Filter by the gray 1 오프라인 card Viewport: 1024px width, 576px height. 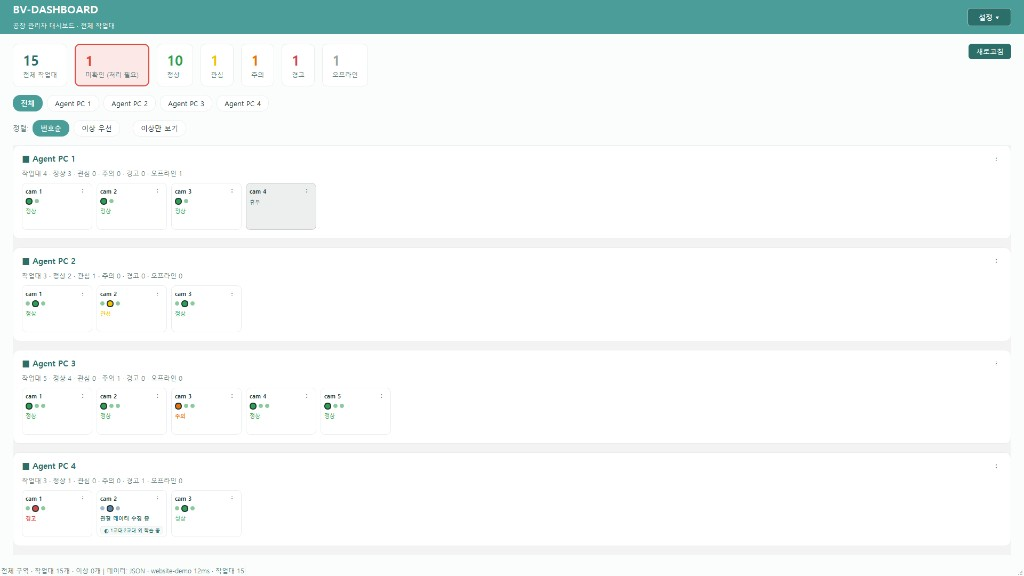point(345,65)
